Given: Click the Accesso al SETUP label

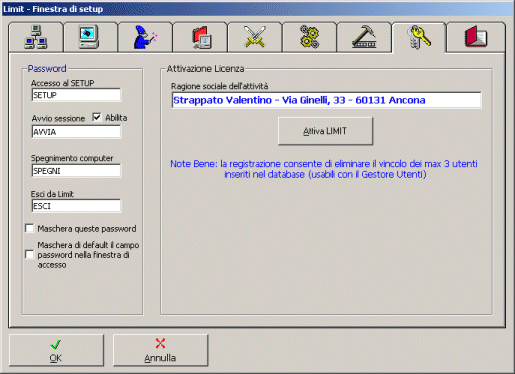Looking at the screenshot, I should (x=63, y=83).
